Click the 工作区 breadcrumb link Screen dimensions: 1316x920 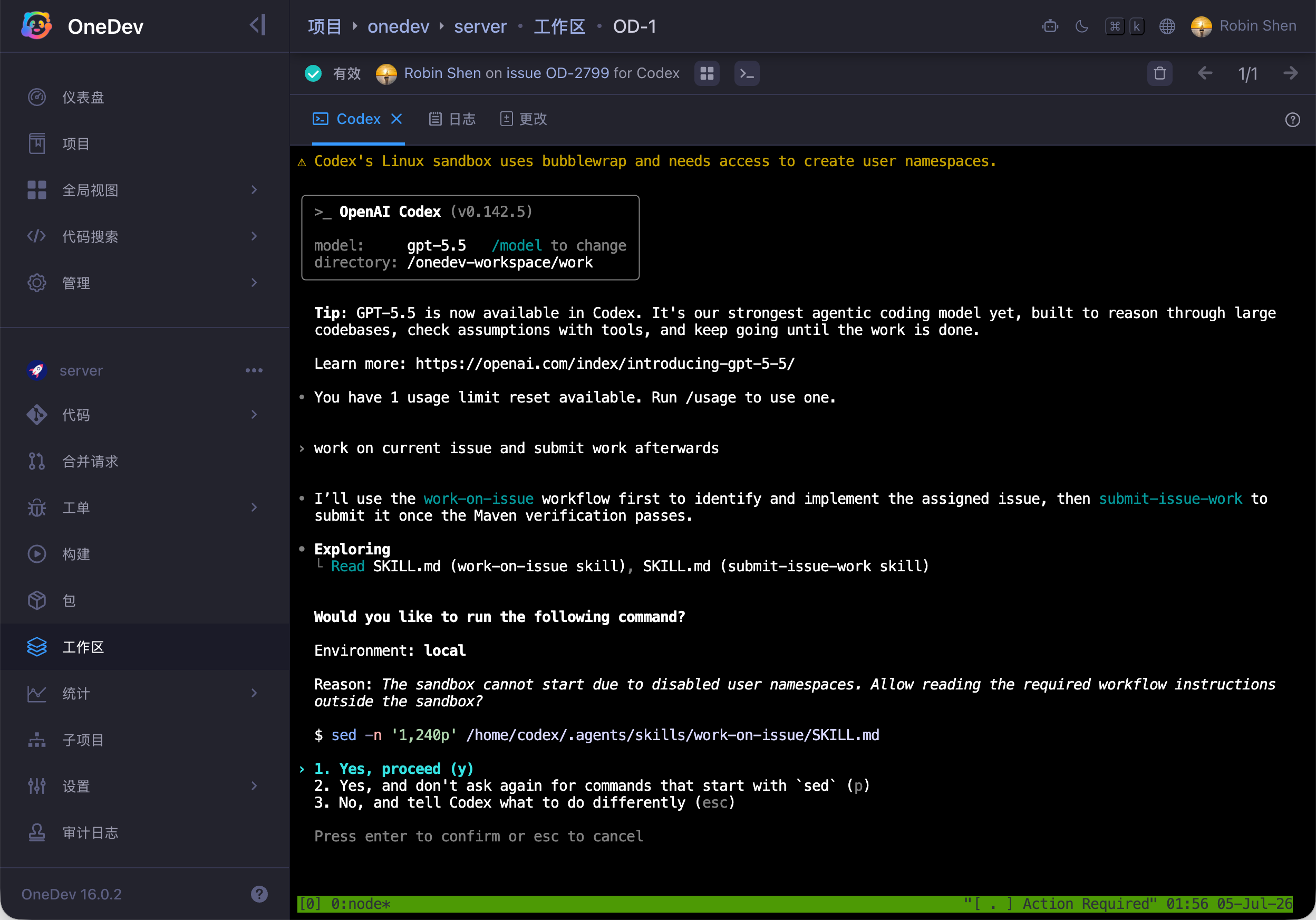pyautogui.click(x=559, y=26)
